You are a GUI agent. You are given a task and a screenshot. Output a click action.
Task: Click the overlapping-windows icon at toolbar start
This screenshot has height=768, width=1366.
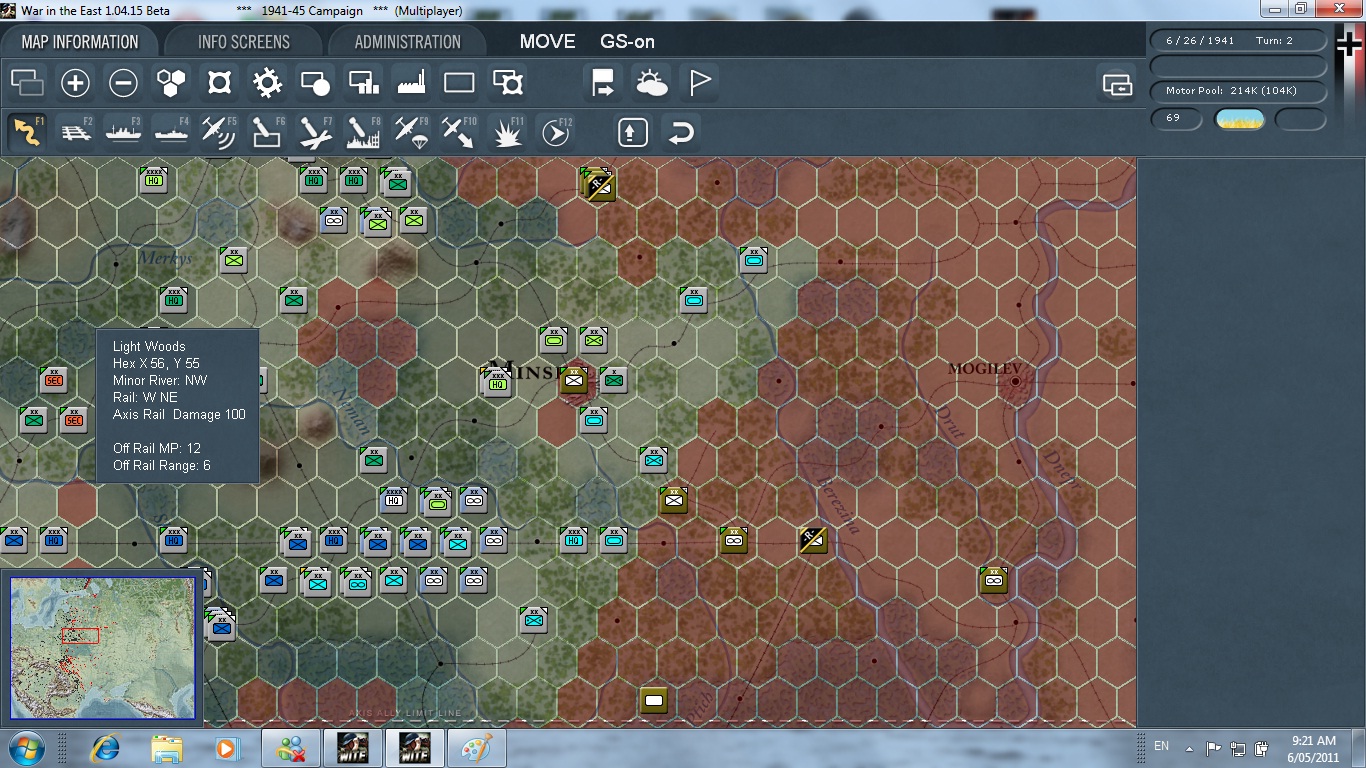click(27, 82)
